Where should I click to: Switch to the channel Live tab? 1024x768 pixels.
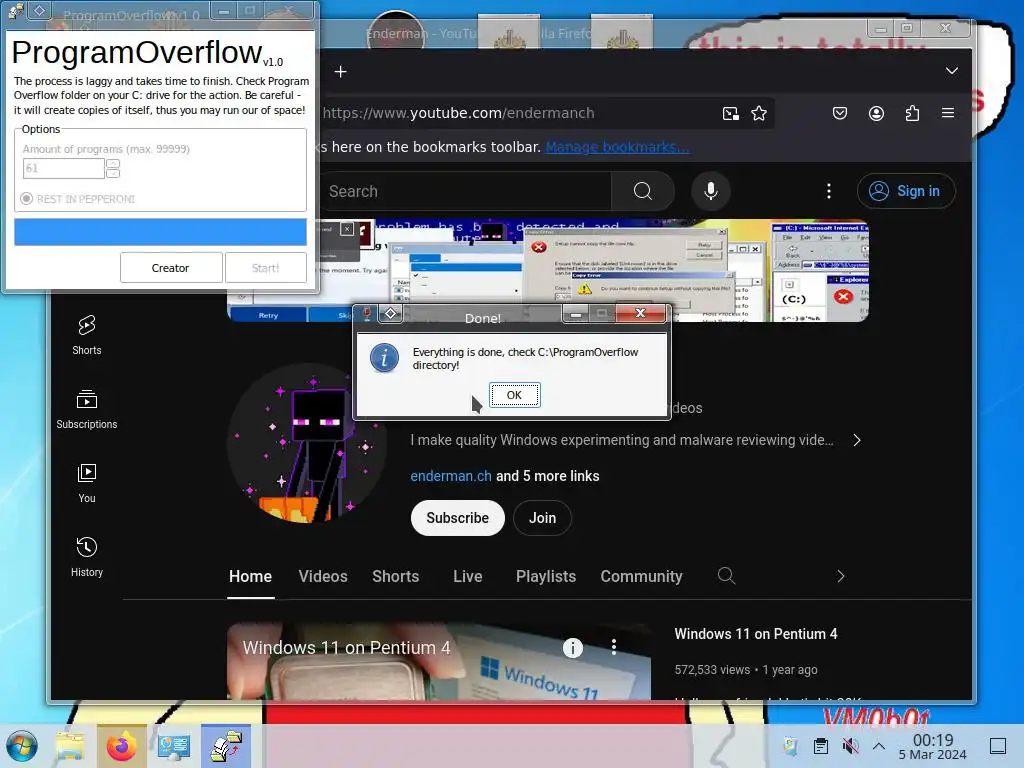468,577
